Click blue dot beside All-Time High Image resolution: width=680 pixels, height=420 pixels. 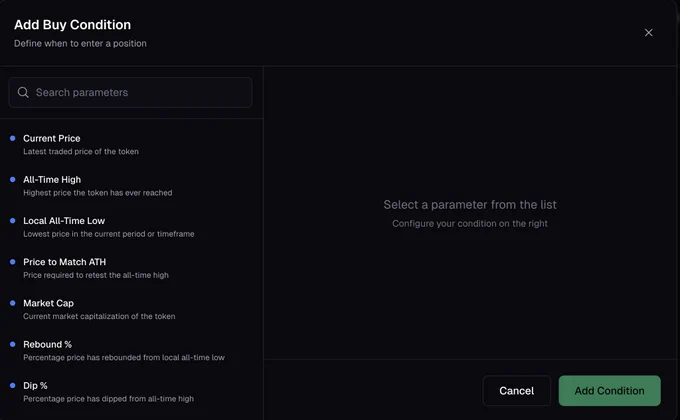[13, 180]
